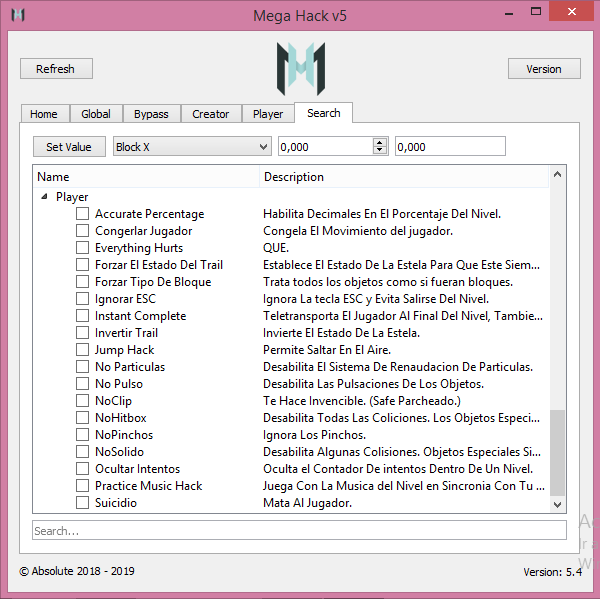This screenshot has height=599, width=600.
Task: Click the Mega Hack logo image
Action: click(301, 69)
